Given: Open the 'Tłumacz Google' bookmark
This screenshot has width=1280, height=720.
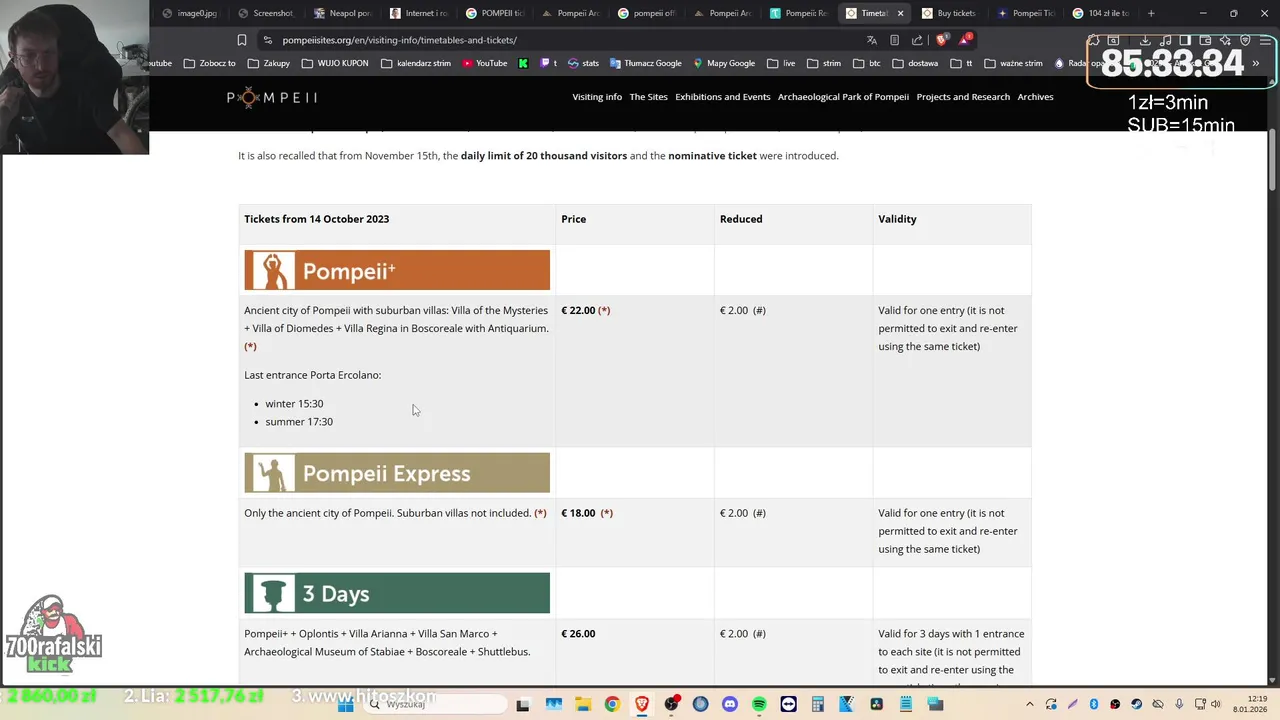Looking at the screenshot, I should click(x=646, y=63).
